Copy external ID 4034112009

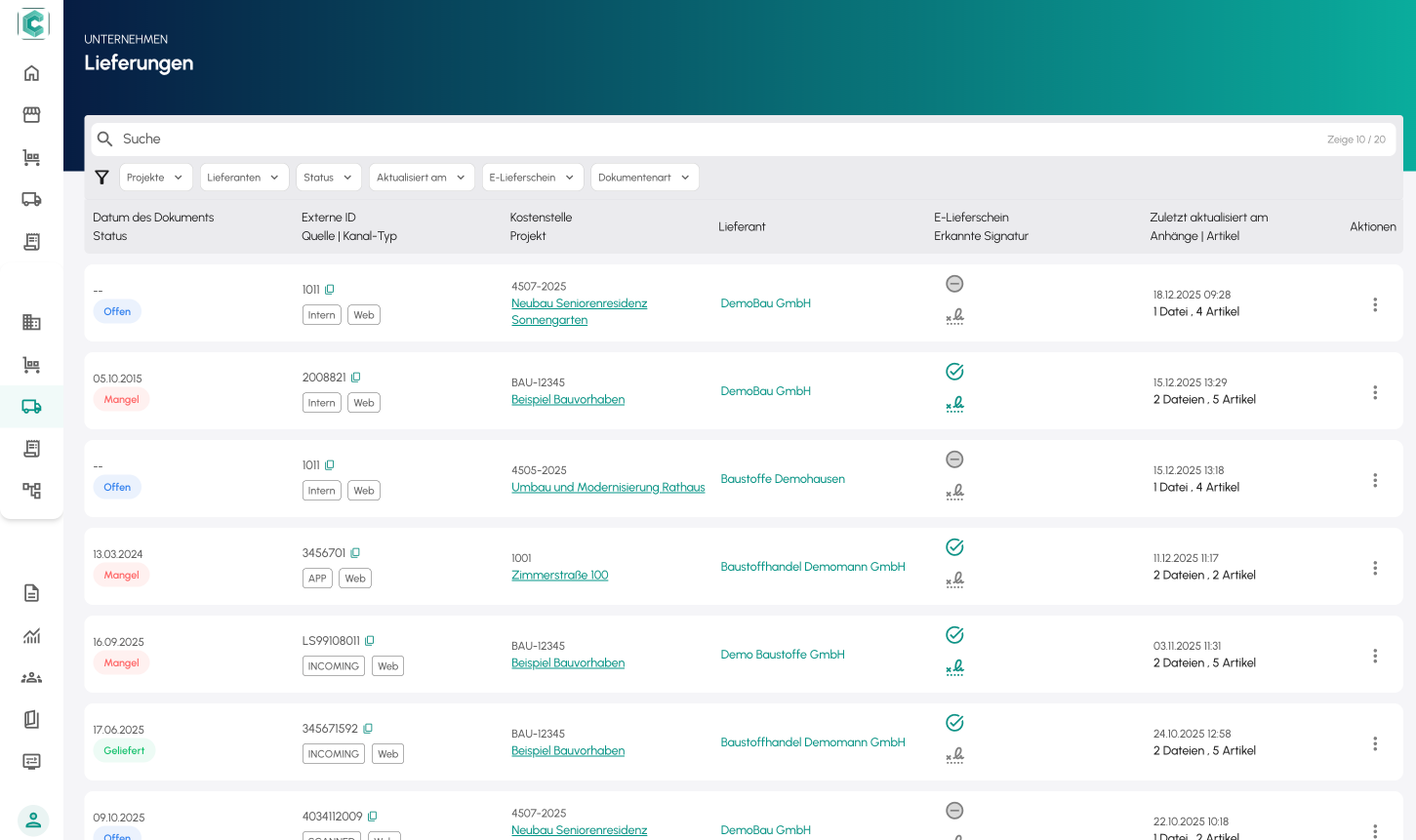coord(373,817)
